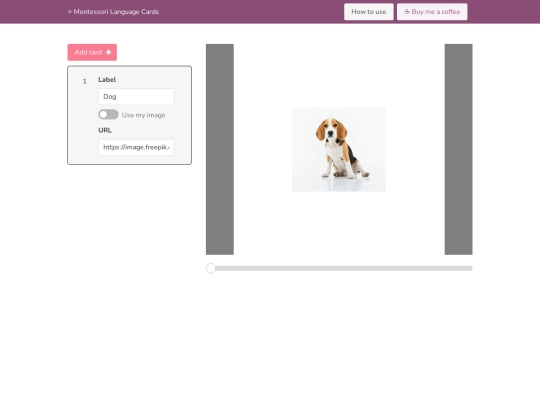The width and height of the screenshot is (540, 405).
Task: Go to Montessori Language Cards home link
Action: tap(113, 12)
